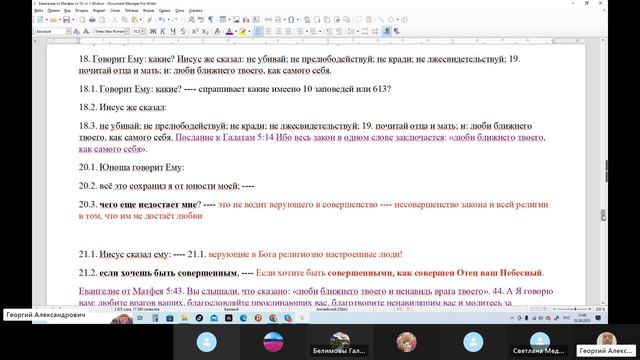Expand the New document dropdown arrow

(x=47, y=20)
